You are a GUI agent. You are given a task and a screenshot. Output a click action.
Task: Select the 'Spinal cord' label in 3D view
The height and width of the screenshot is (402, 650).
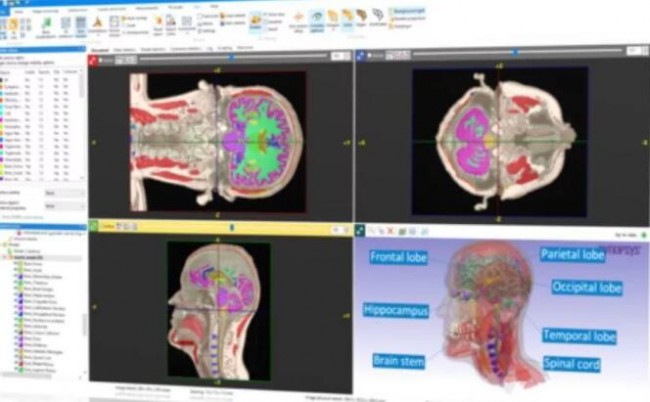(x=571, y=364)
